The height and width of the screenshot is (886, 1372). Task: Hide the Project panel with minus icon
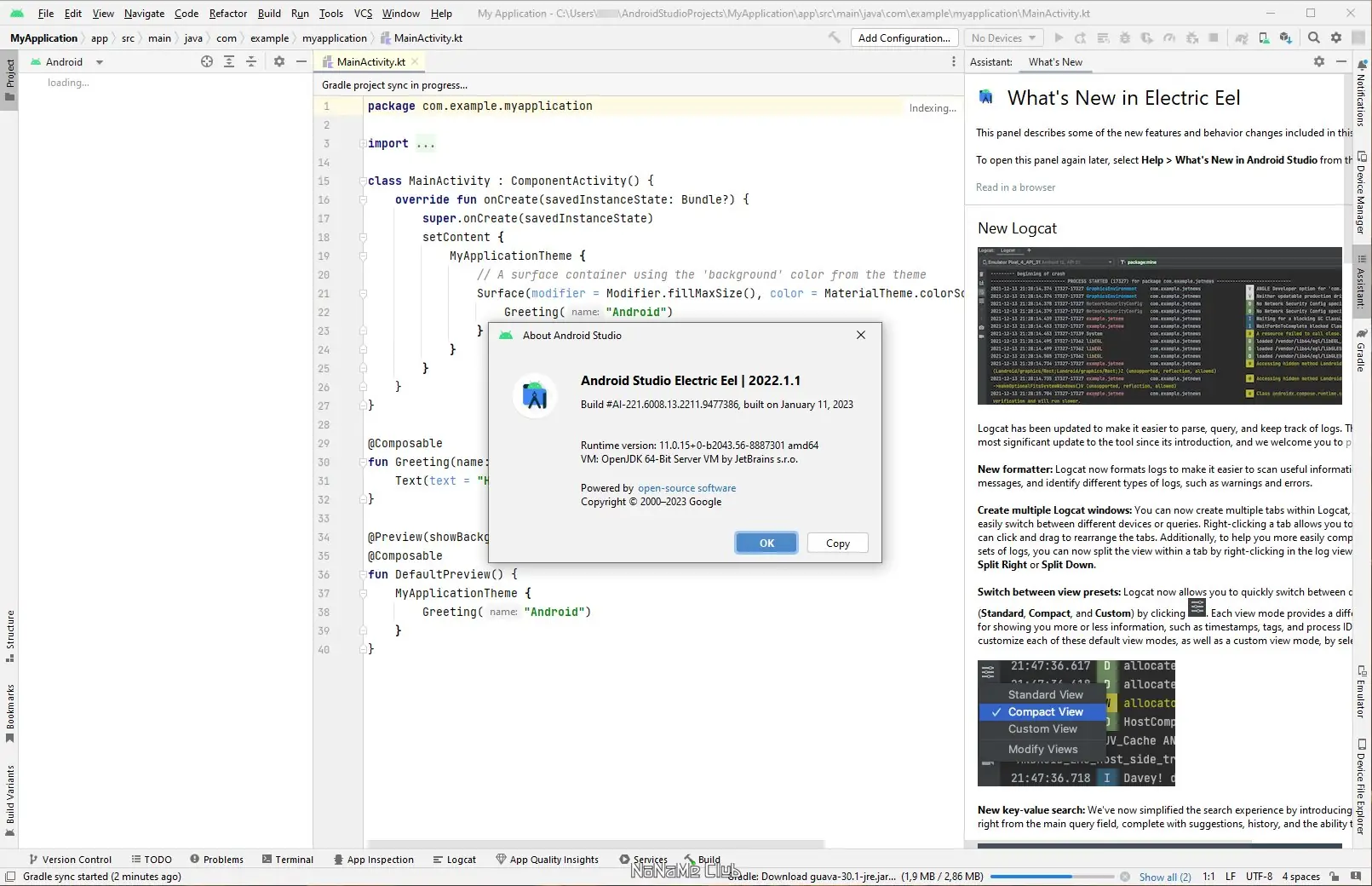tap(301, 61)
